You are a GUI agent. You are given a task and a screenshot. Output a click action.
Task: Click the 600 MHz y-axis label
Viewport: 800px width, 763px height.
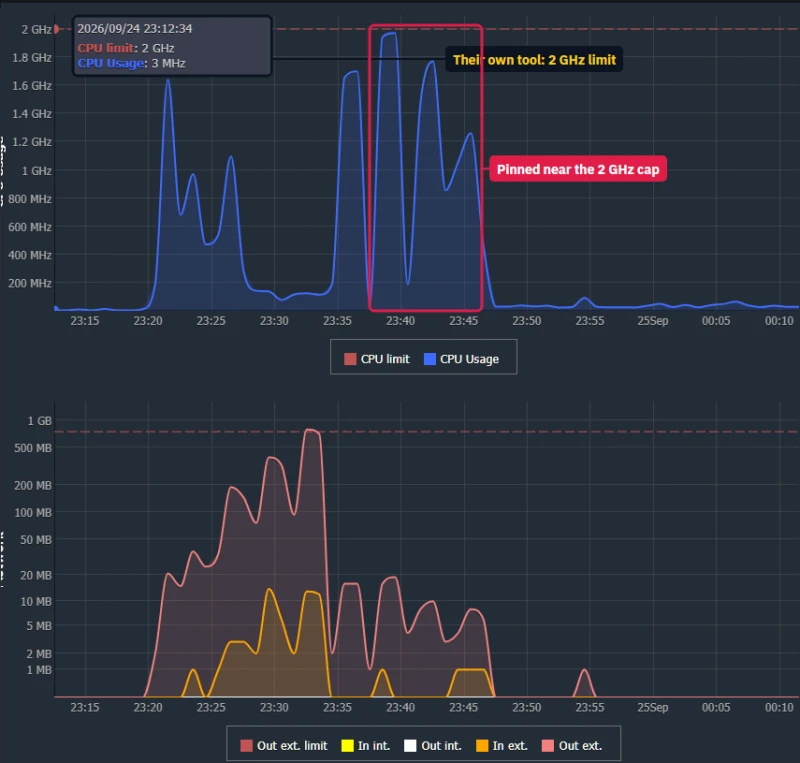pyautogui.click(x=30, y=227)
